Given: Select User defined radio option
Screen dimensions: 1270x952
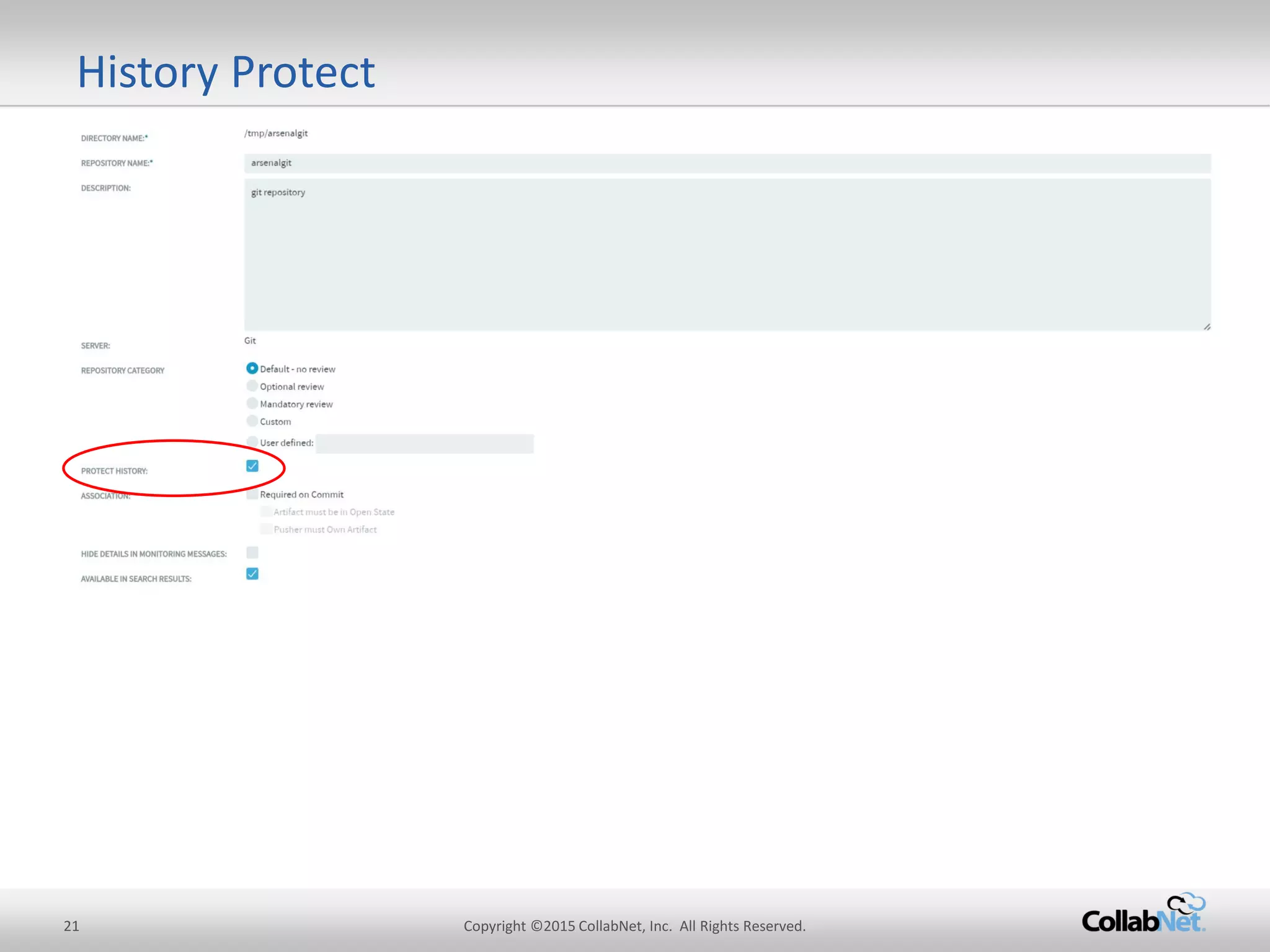Looking at the screenshot, I should tap(252, 443).
